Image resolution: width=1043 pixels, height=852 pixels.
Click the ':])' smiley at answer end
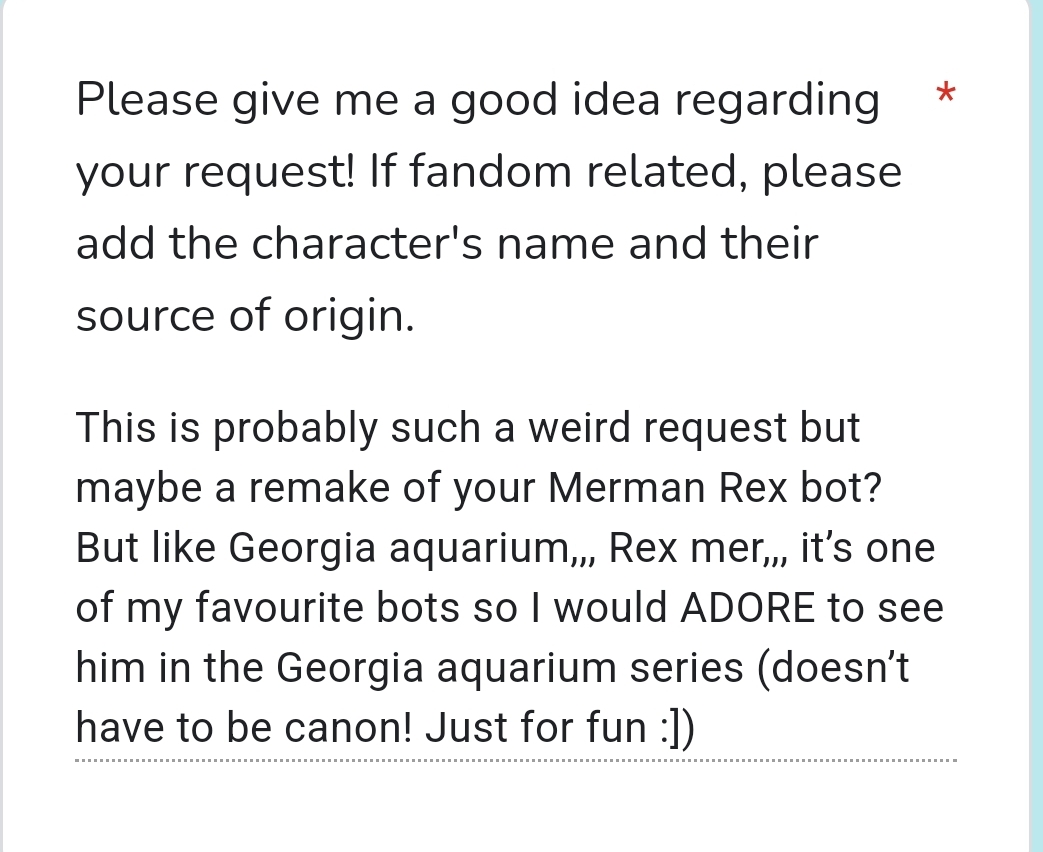pos(678,727)
